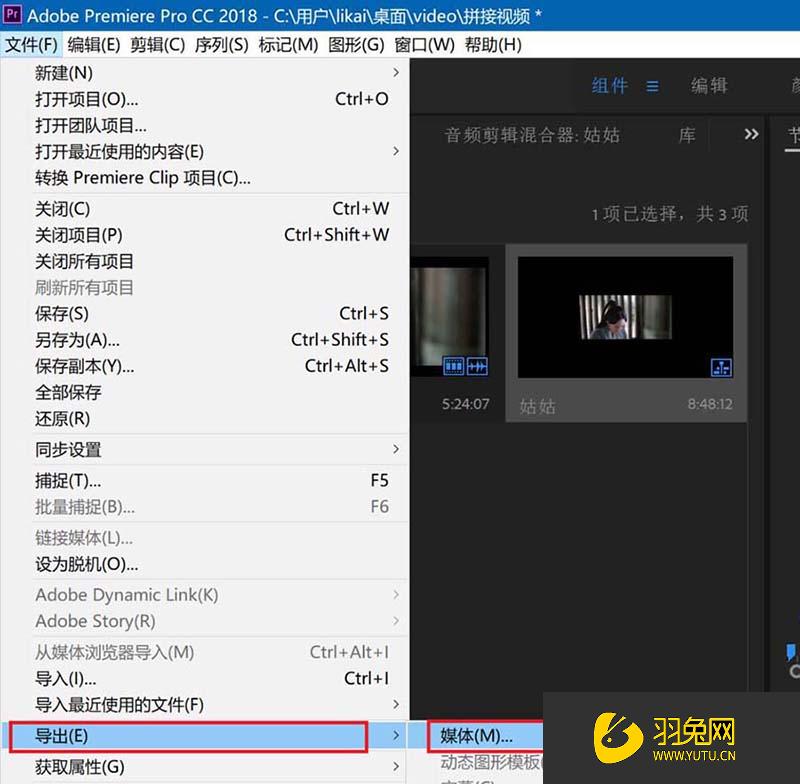Open the 组件 workspace menu icon
This screenshot has height=784, width=800.
coord(653,86)
